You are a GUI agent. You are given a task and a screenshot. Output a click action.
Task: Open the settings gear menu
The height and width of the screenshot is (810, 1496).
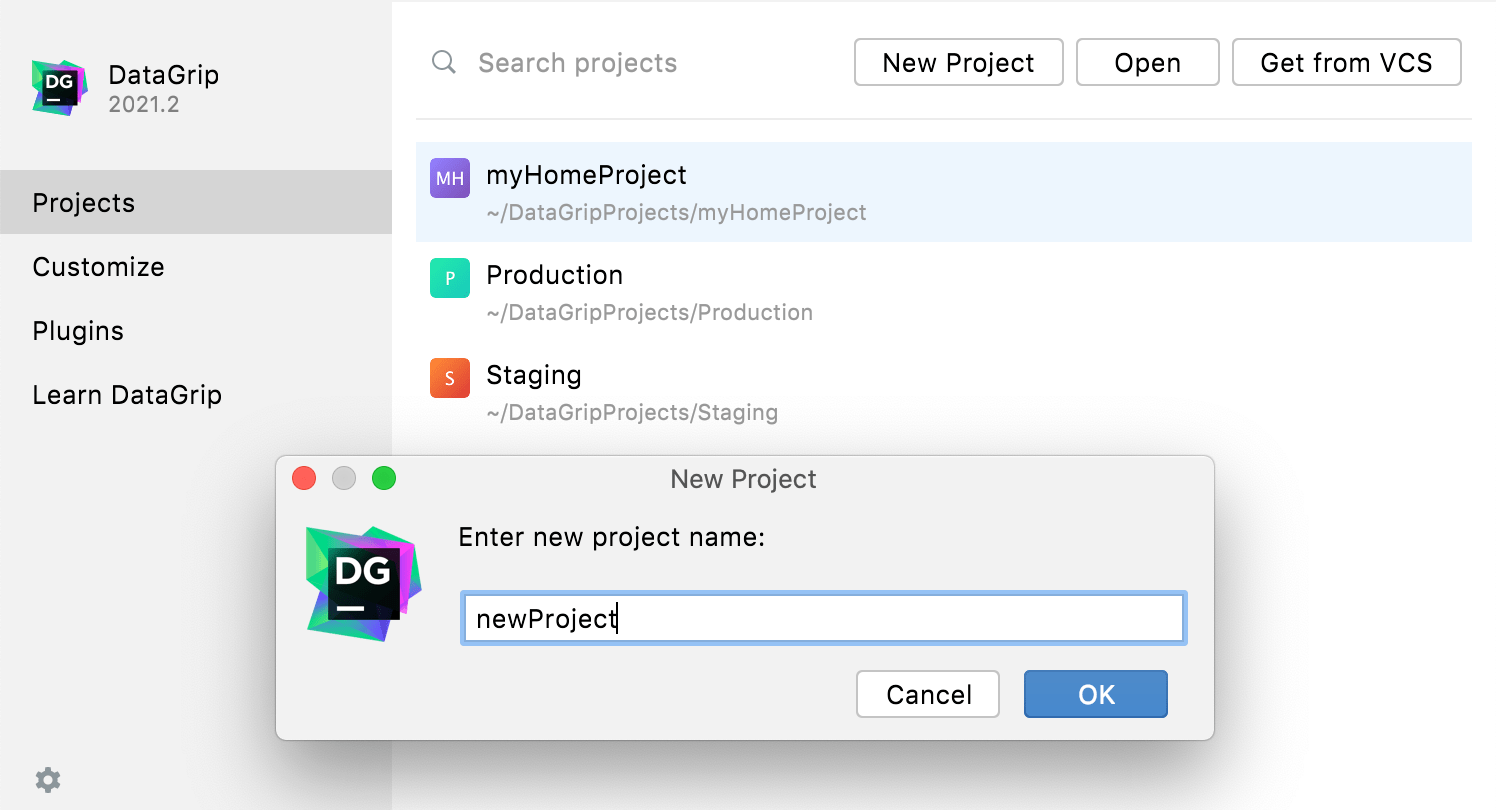(47, 779)
